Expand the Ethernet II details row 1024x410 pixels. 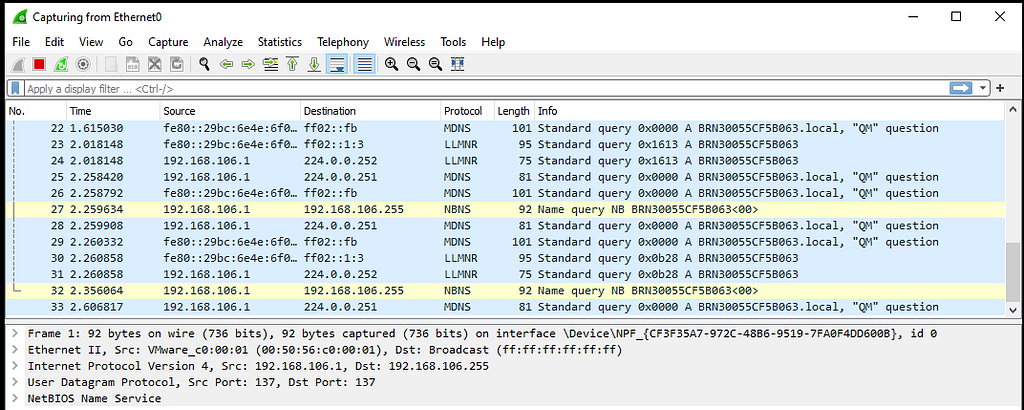(16, 349)
